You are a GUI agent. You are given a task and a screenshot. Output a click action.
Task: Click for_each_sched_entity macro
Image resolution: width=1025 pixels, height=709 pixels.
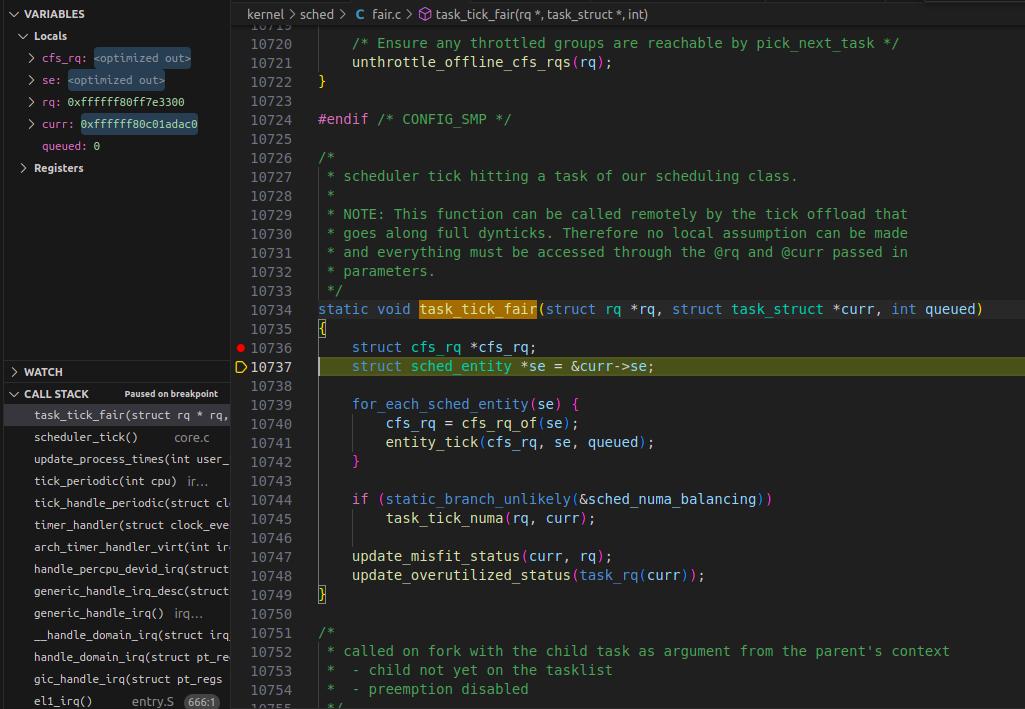point(440,404)
